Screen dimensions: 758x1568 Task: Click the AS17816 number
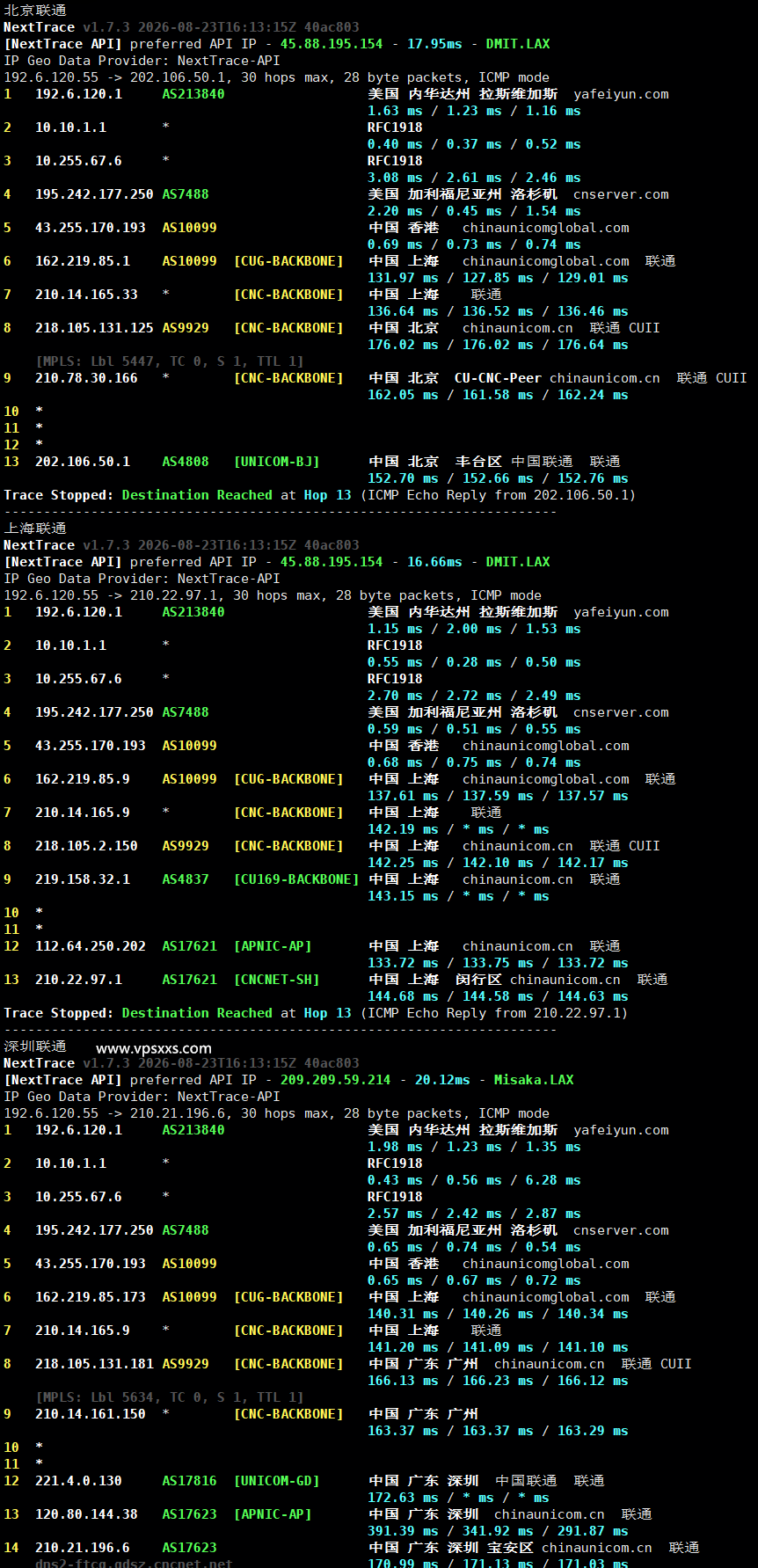189,1481
